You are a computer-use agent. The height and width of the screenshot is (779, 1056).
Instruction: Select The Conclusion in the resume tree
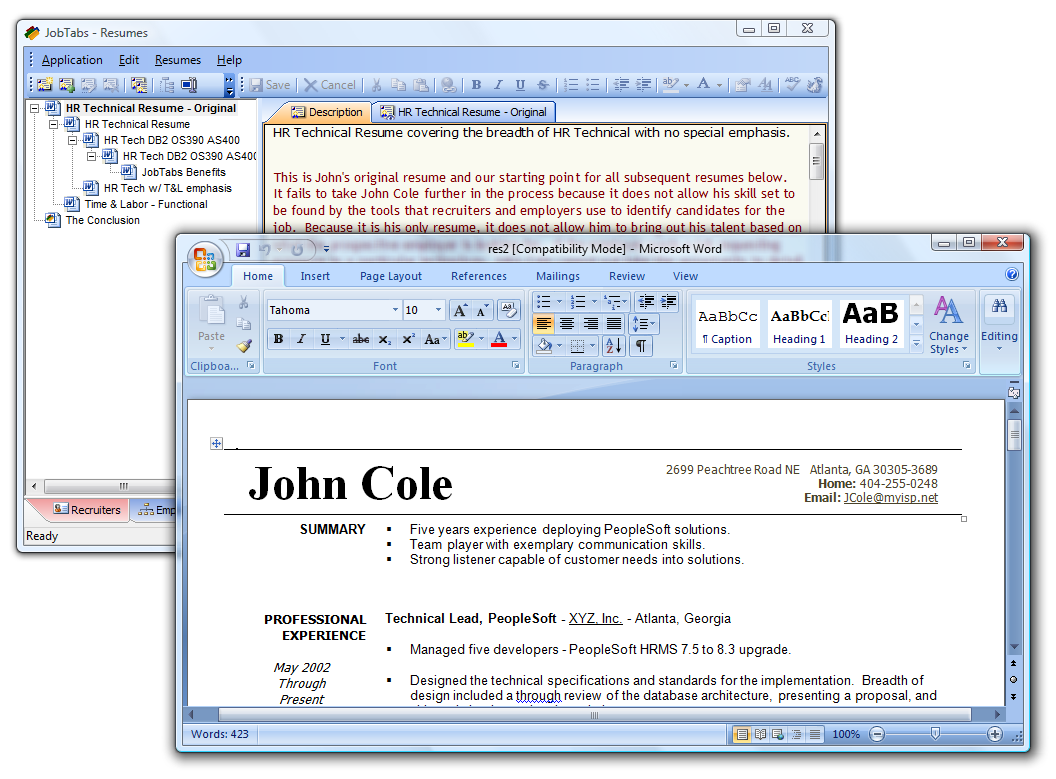pos(102,220)
